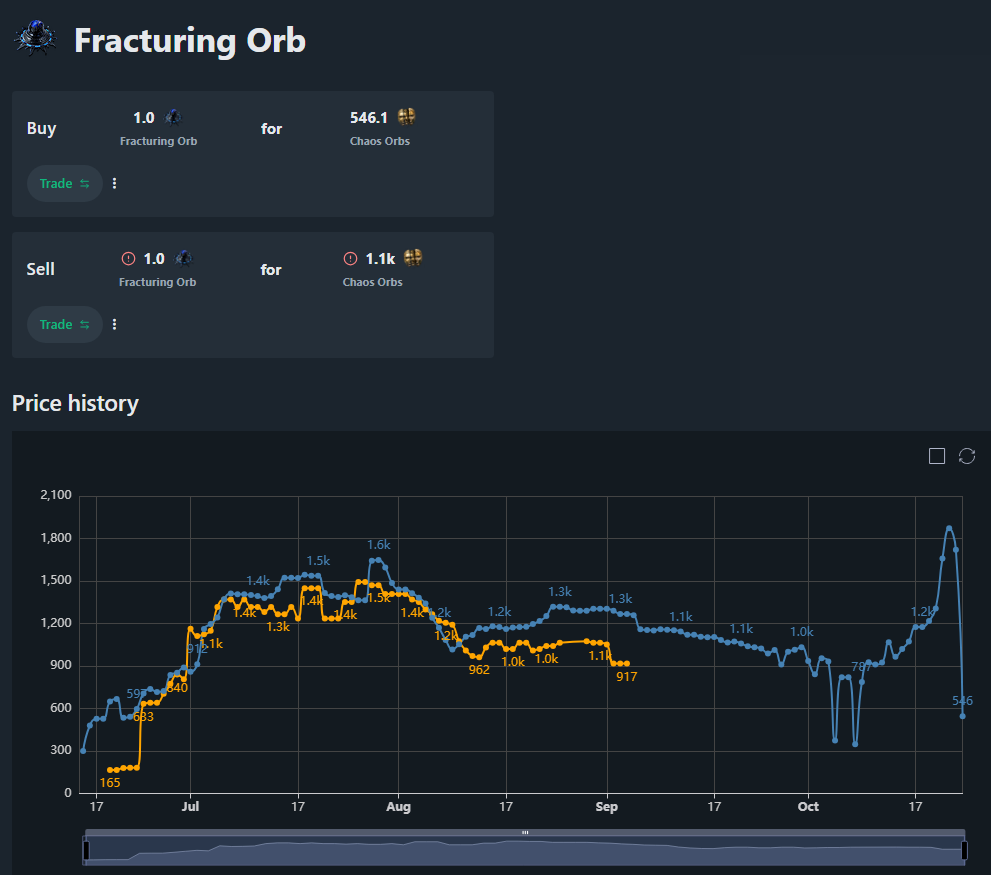Click the Chaos Orb icon next to 546.1
The width and height of the screenshot is (991, 875).
pos(406,117)
